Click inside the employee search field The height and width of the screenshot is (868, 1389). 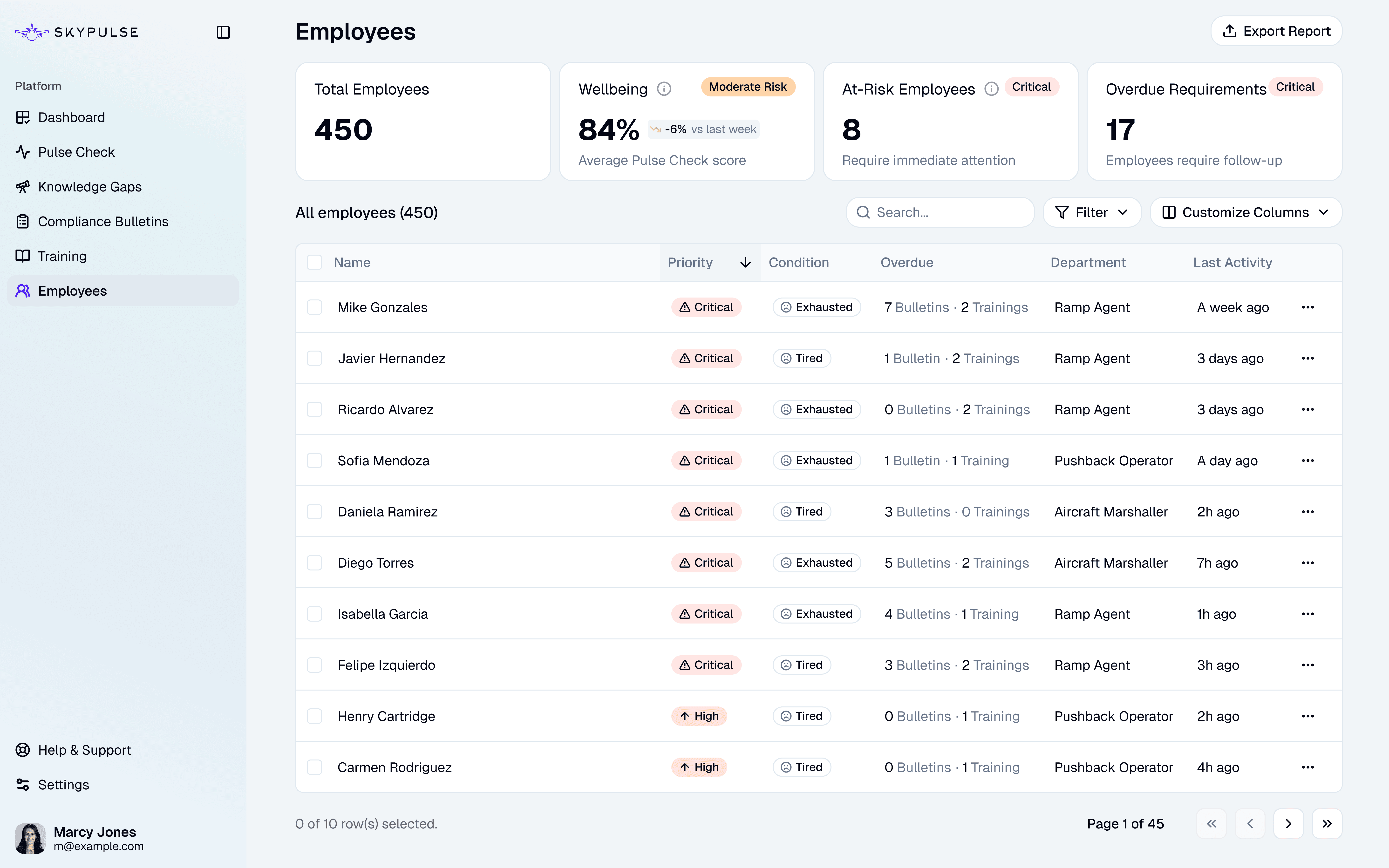click(x=940, y=212)
